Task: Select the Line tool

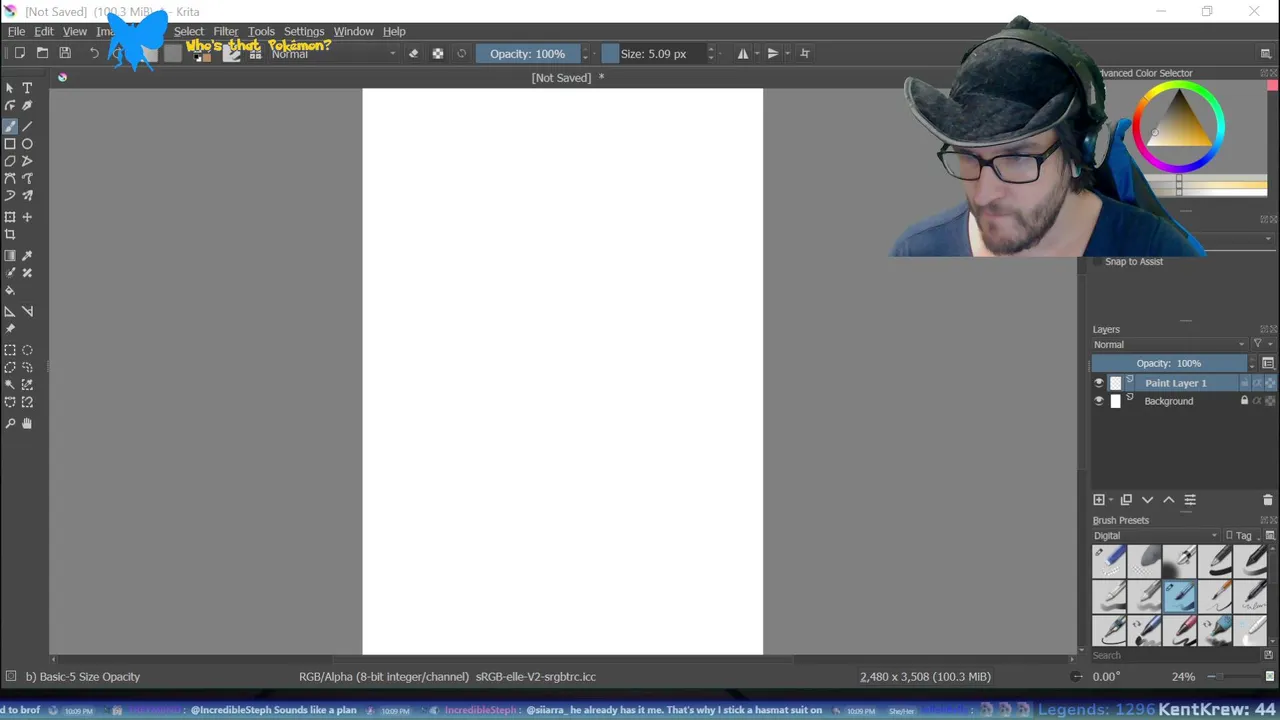Action: click(27, 126)
